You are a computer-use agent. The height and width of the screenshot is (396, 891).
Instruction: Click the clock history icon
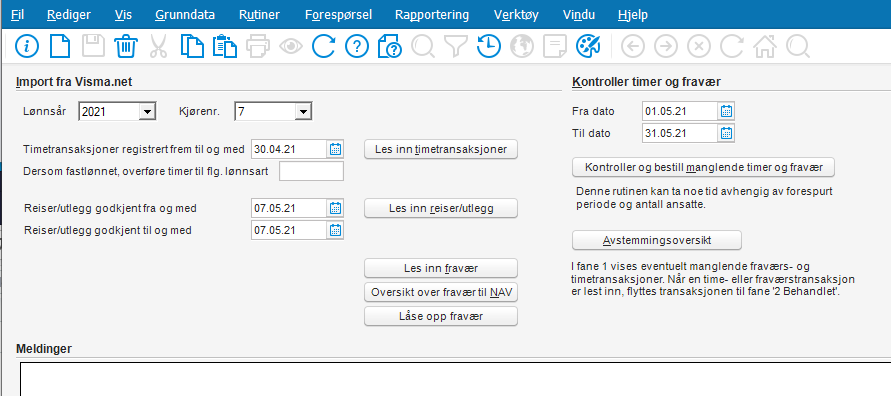tap(489, 46)
